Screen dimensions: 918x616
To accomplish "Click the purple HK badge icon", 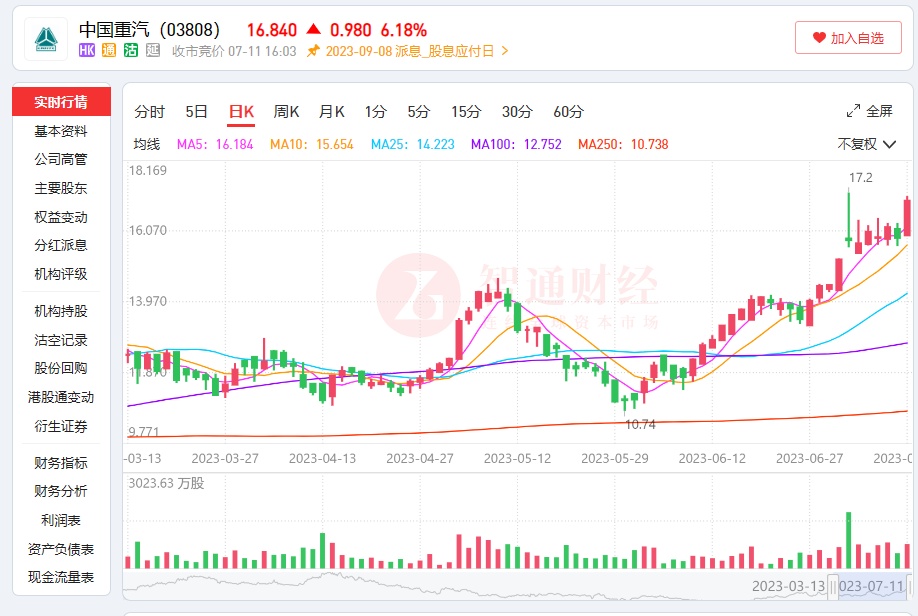I will [87, 51].
